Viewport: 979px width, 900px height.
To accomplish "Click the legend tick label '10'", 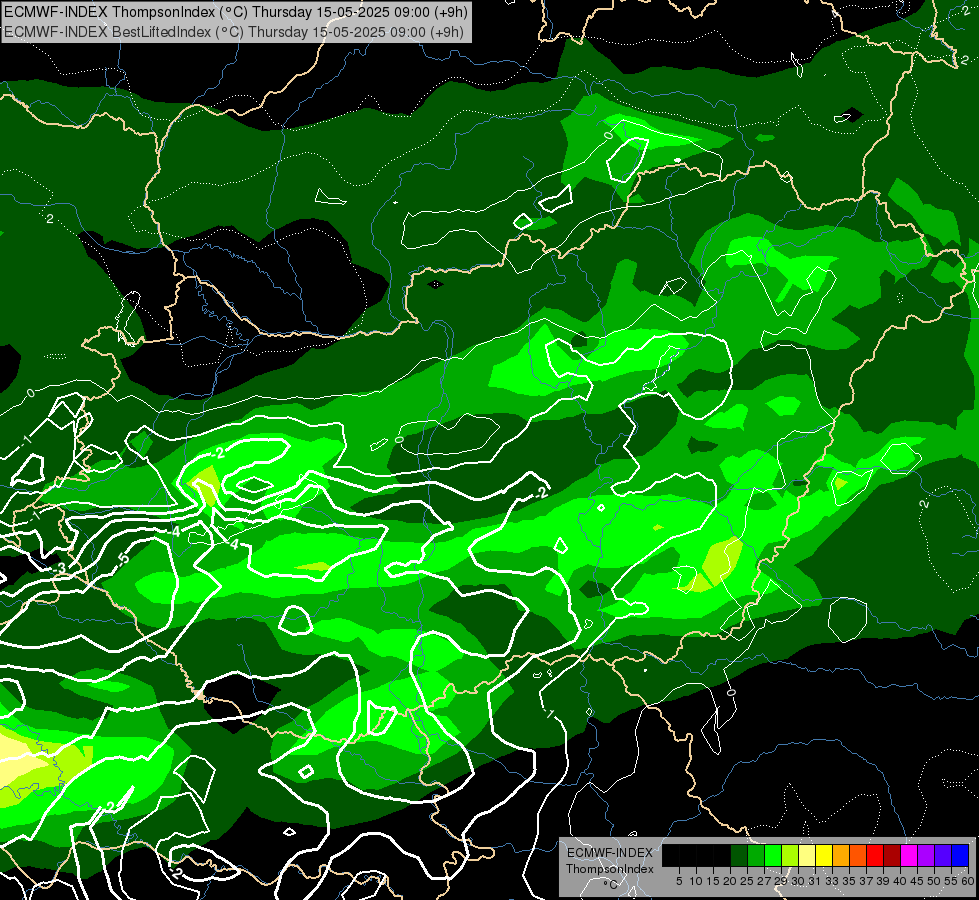I will pyautogui.click(x=696, y=881).
